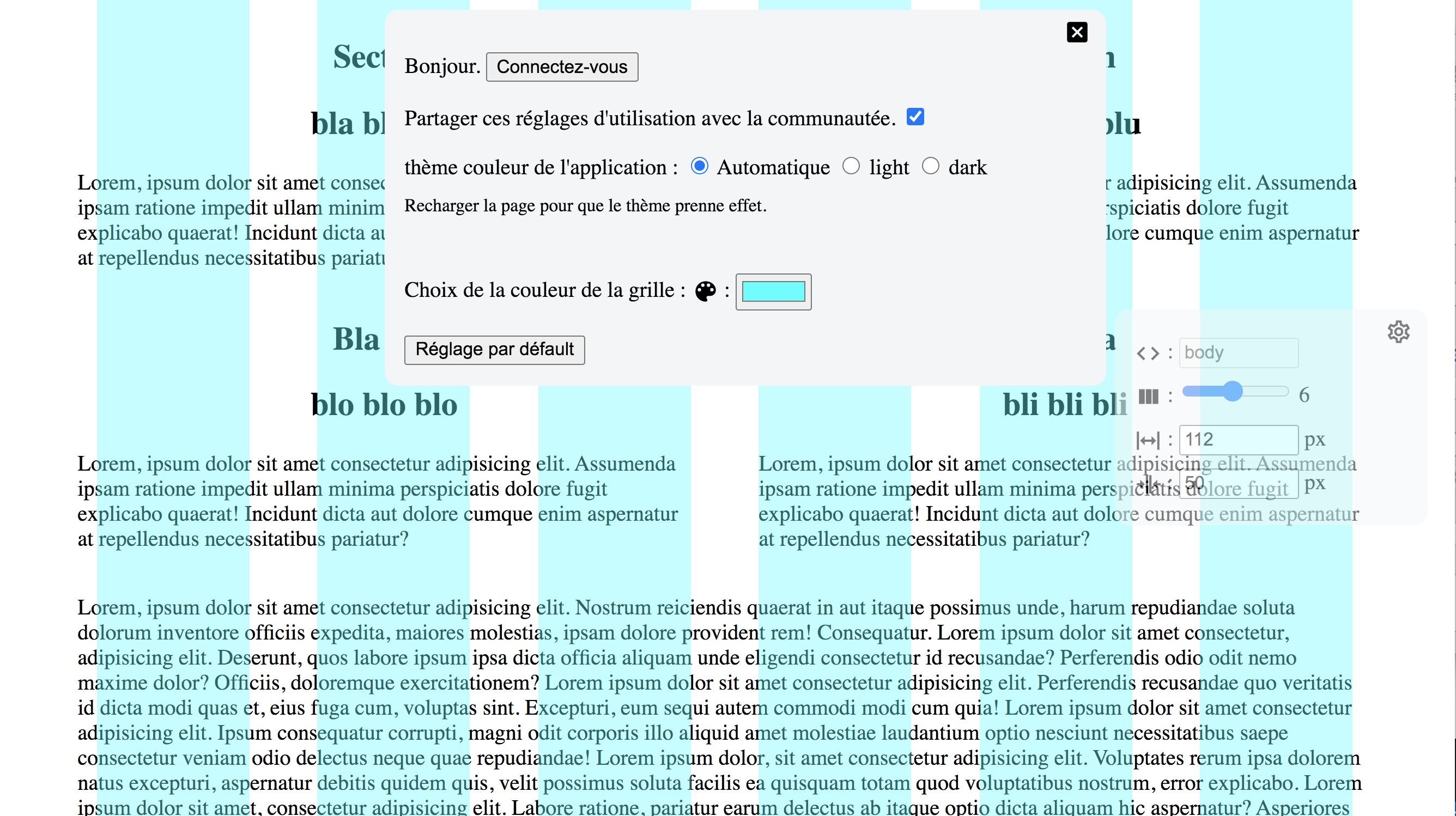Click the code brackets selector icon
Image resolution: width=1456 pixels, height=816 pixels.
tap(1148, 354)
